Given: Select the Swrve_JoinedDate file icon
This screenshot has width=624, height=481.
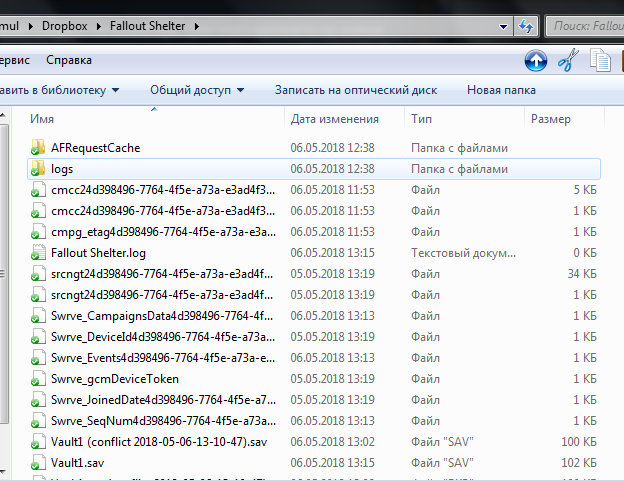Looking at the screenshot, I should [x=37, y=400].
